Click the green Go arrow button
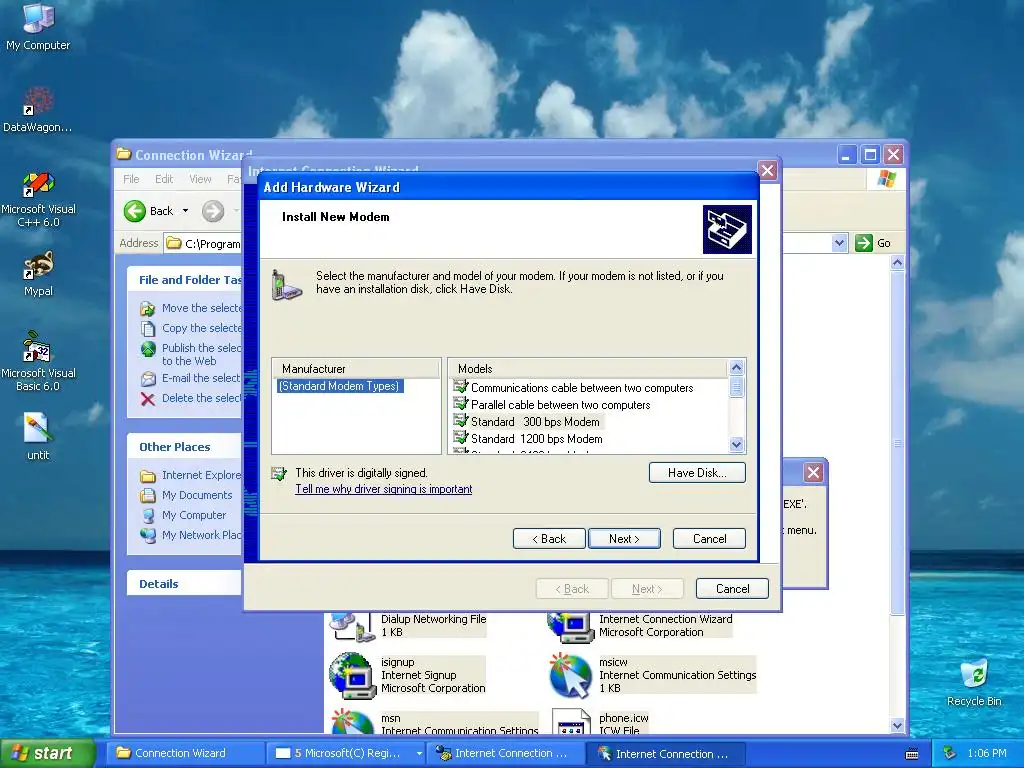Screen dimensions: 1024x768 click(863, 243)
